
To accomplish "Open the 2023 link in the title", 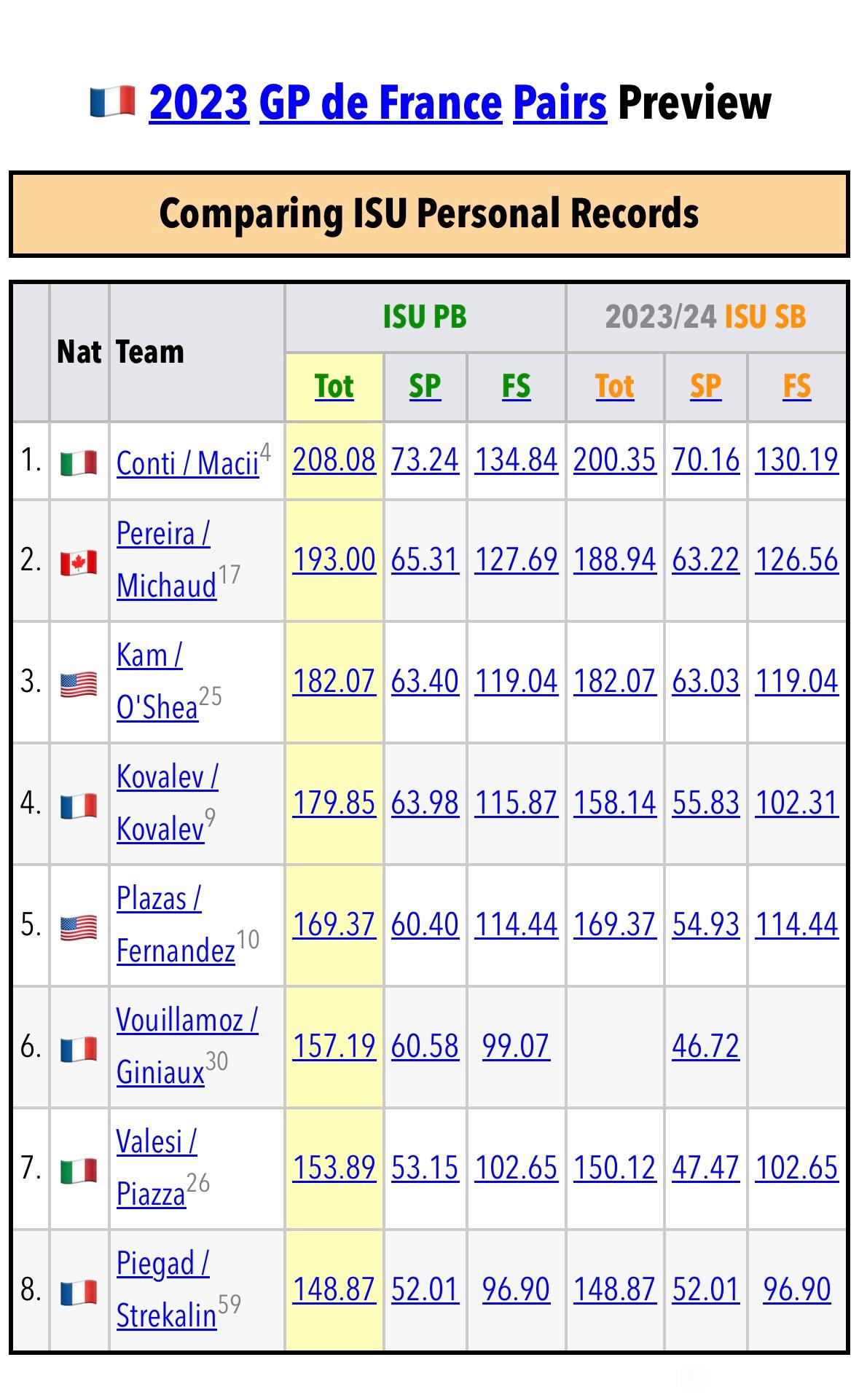I will (x=199, y=103).
